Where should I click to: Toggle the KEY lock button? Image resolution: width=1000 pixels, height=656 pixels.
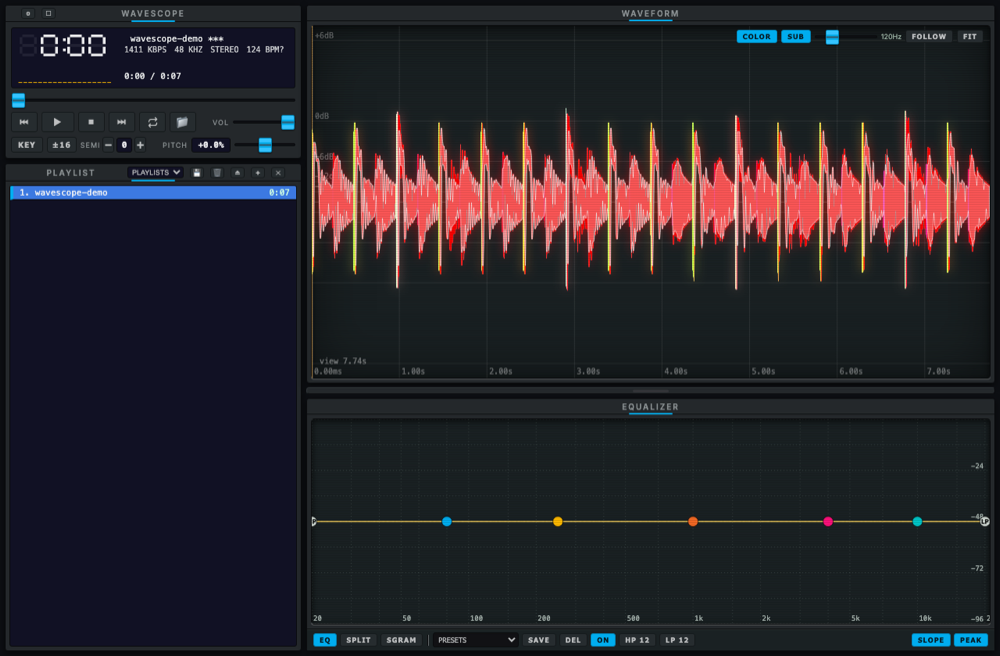pyautogui.click(x=27, y=145)
